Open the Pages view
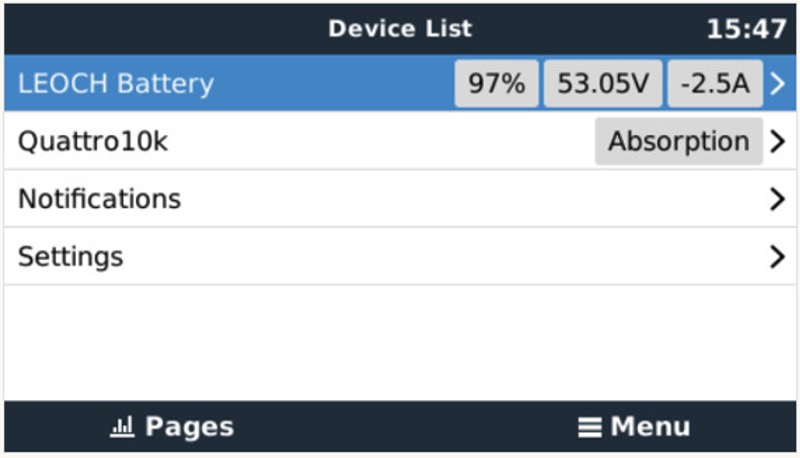Viewport: 800px width, 458px height. pyautogui.click(x=188, y=427)
